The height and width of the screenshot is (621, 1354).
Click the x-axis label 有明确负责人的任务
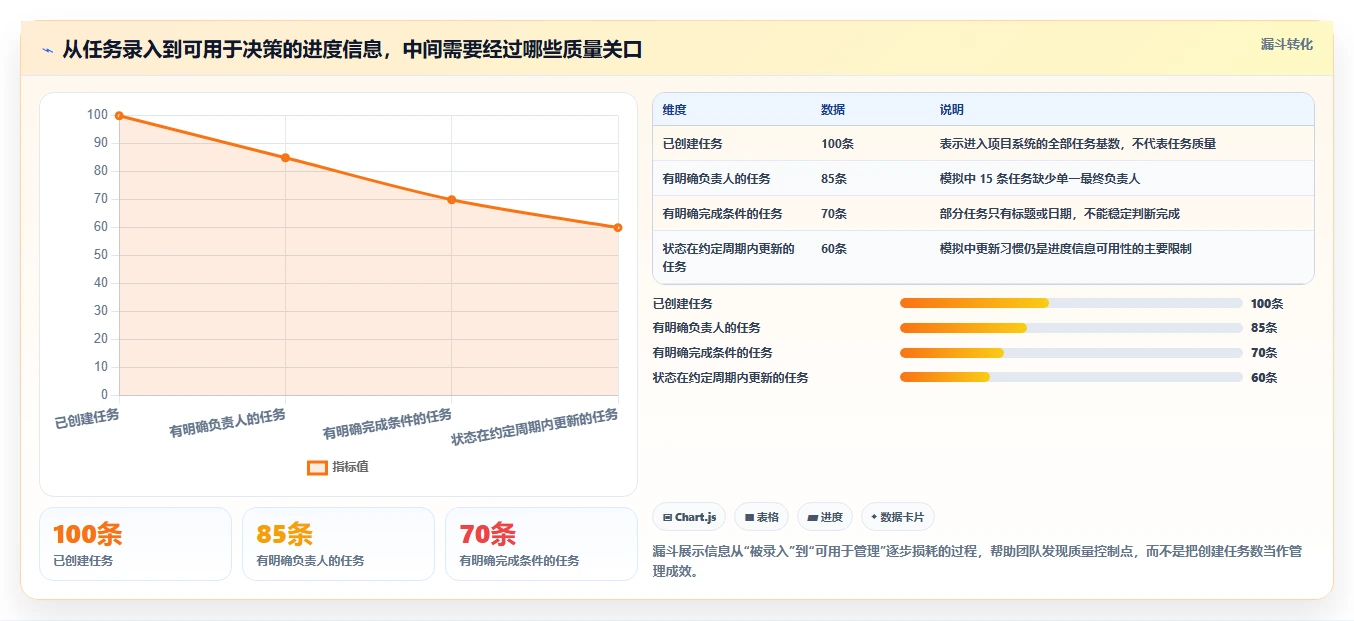[228, 423]
